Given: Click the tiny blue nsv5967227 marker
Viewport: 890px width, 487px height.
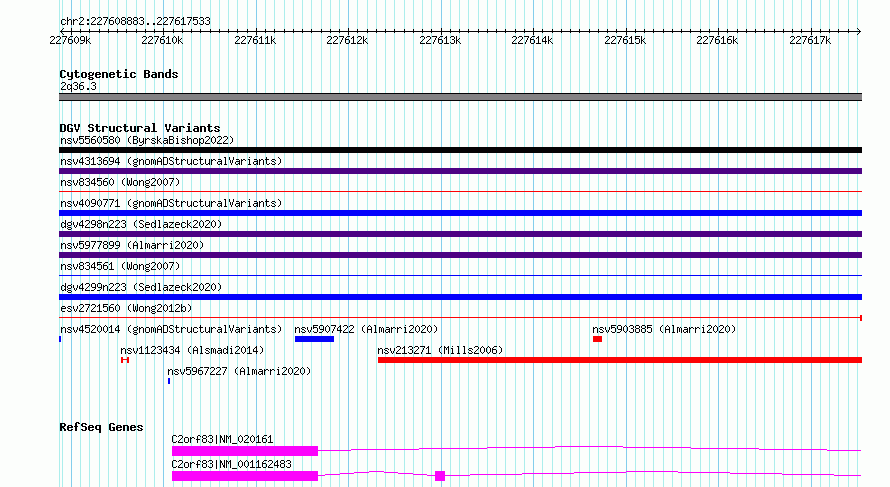Looking at the screenshot, I should (169, 381).
